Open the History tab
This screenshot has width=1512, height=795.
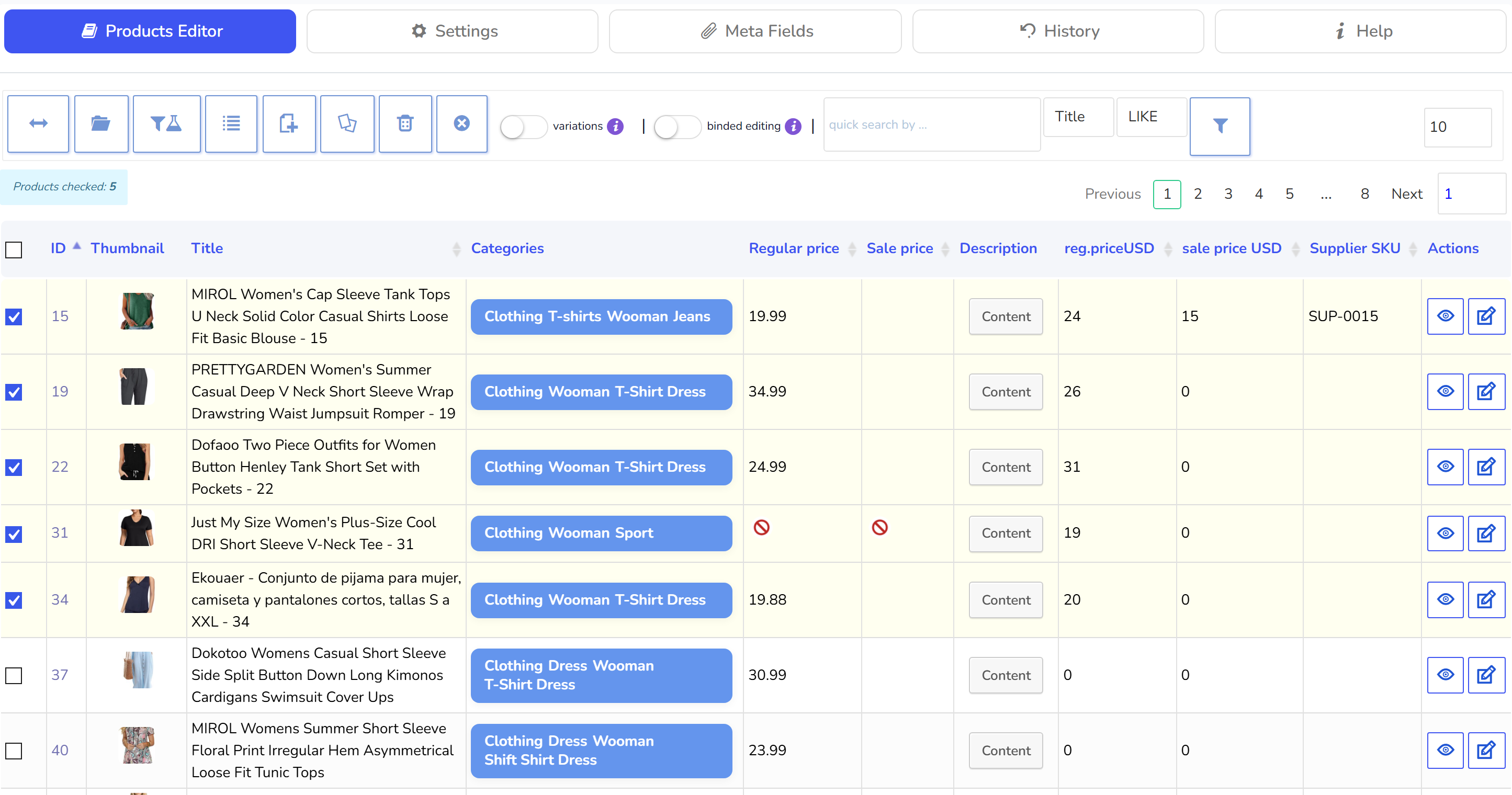(1058, 31)
